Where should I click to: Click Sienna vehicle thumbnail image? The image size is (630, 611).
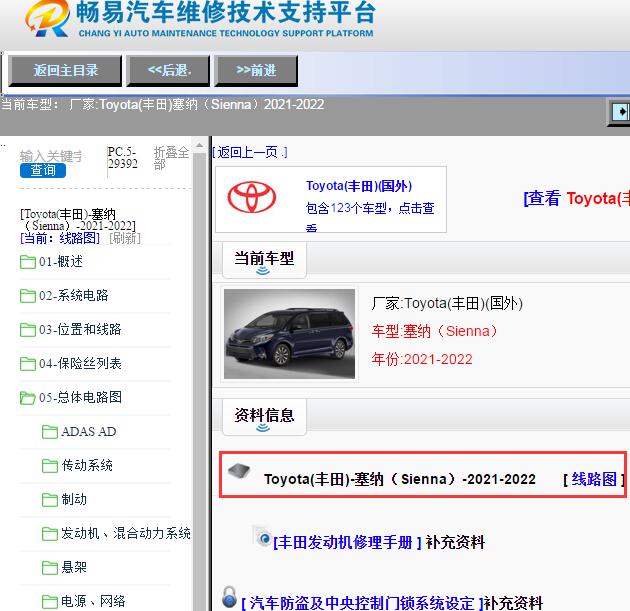[289, 334]
